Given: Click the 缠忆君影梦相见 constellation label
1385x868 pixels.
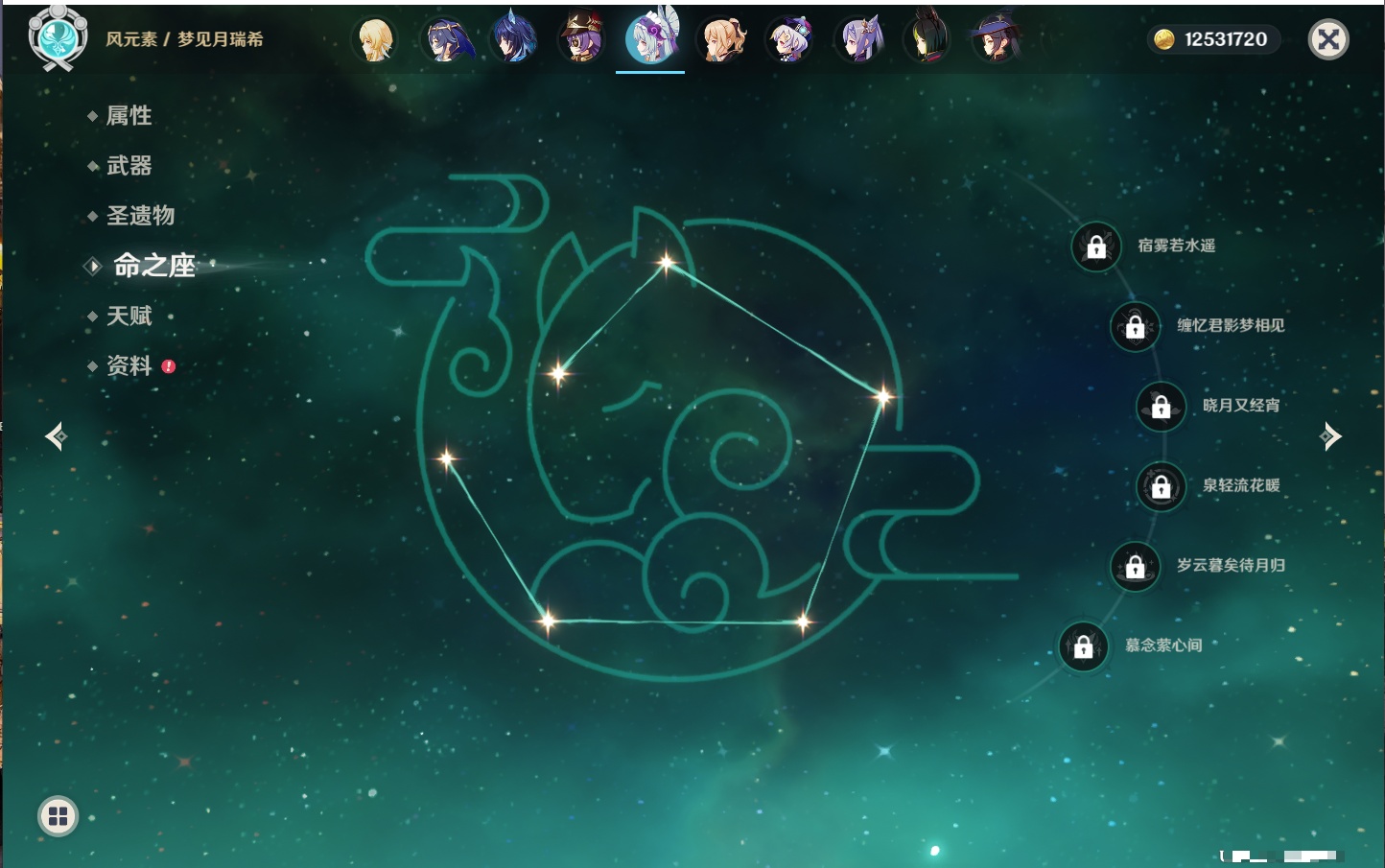Looking at the screenshot, I should click(x=1231, y=326).
